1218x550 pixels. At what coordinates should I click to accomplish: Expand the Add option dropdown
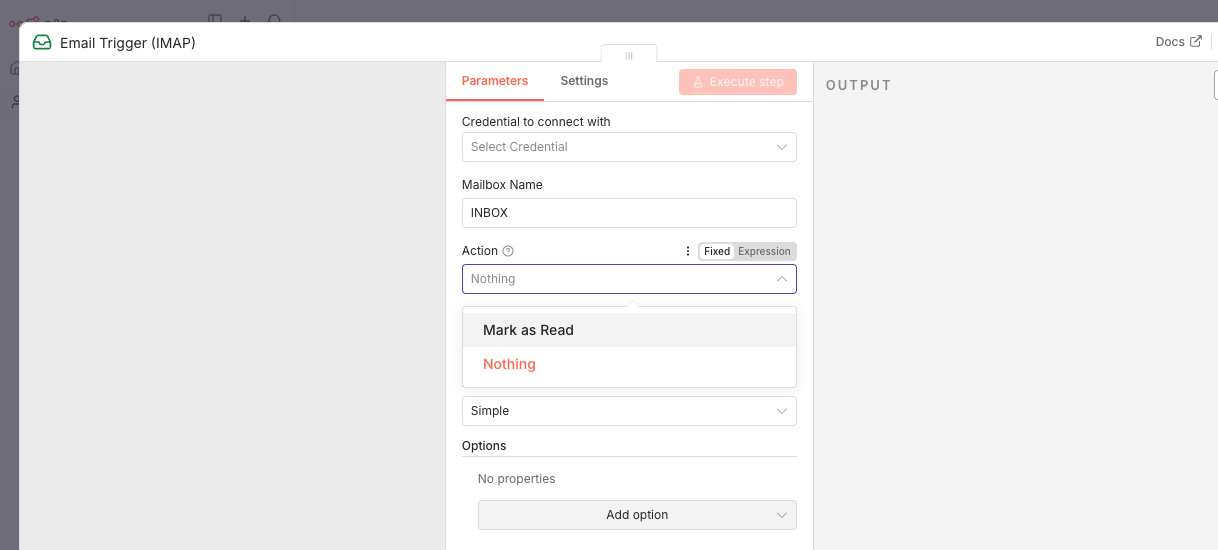637,515
